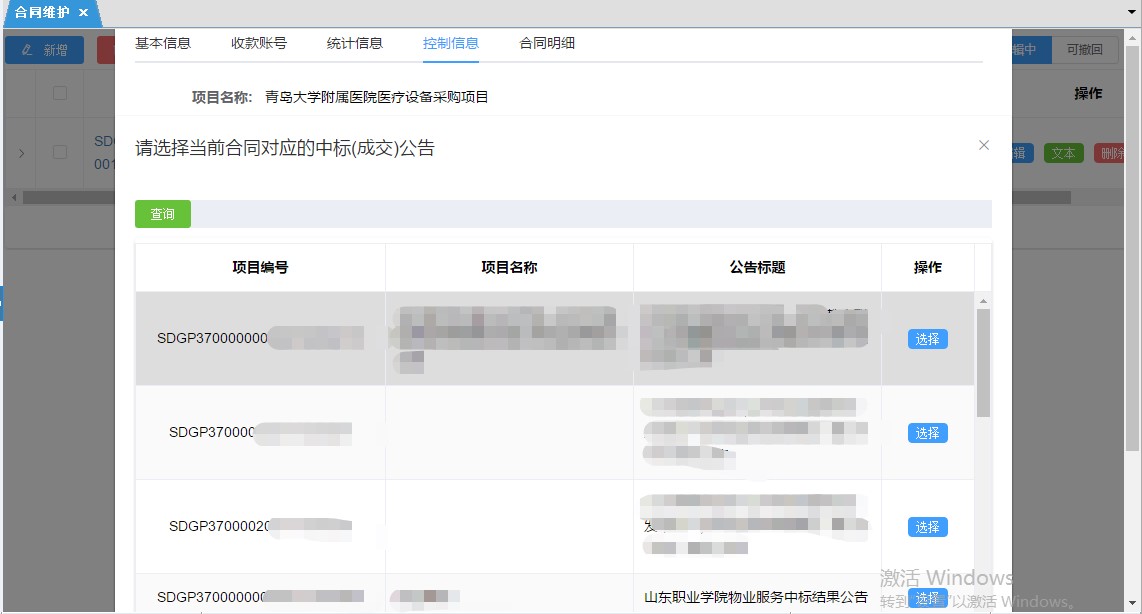Click the dialog title 请选择当前合同对应的中标(成交)公告
1142x614 pixels.
click(285, 148)
